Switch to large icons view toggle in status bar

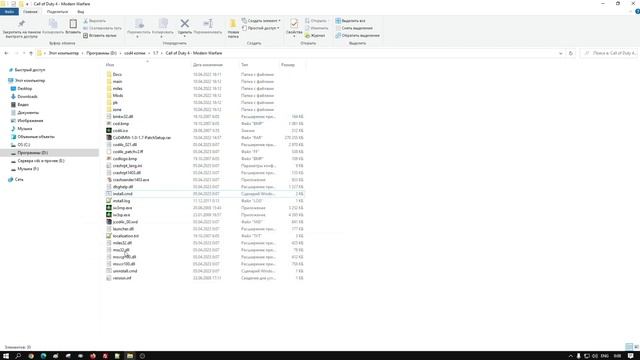[636, 347]
